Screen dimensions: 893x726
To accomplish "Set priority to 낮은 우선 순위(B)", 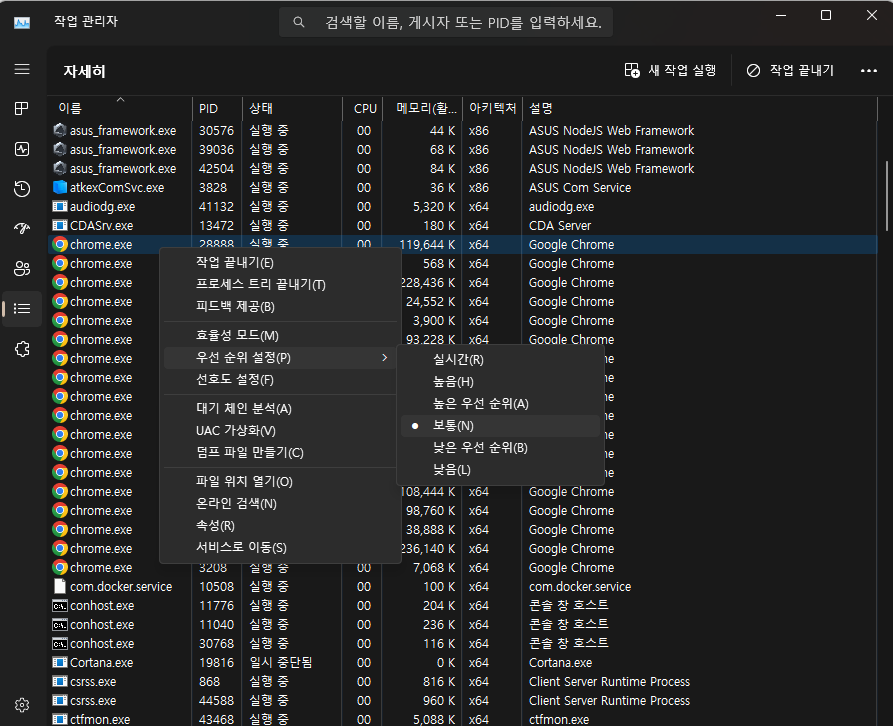I will 500,448.
